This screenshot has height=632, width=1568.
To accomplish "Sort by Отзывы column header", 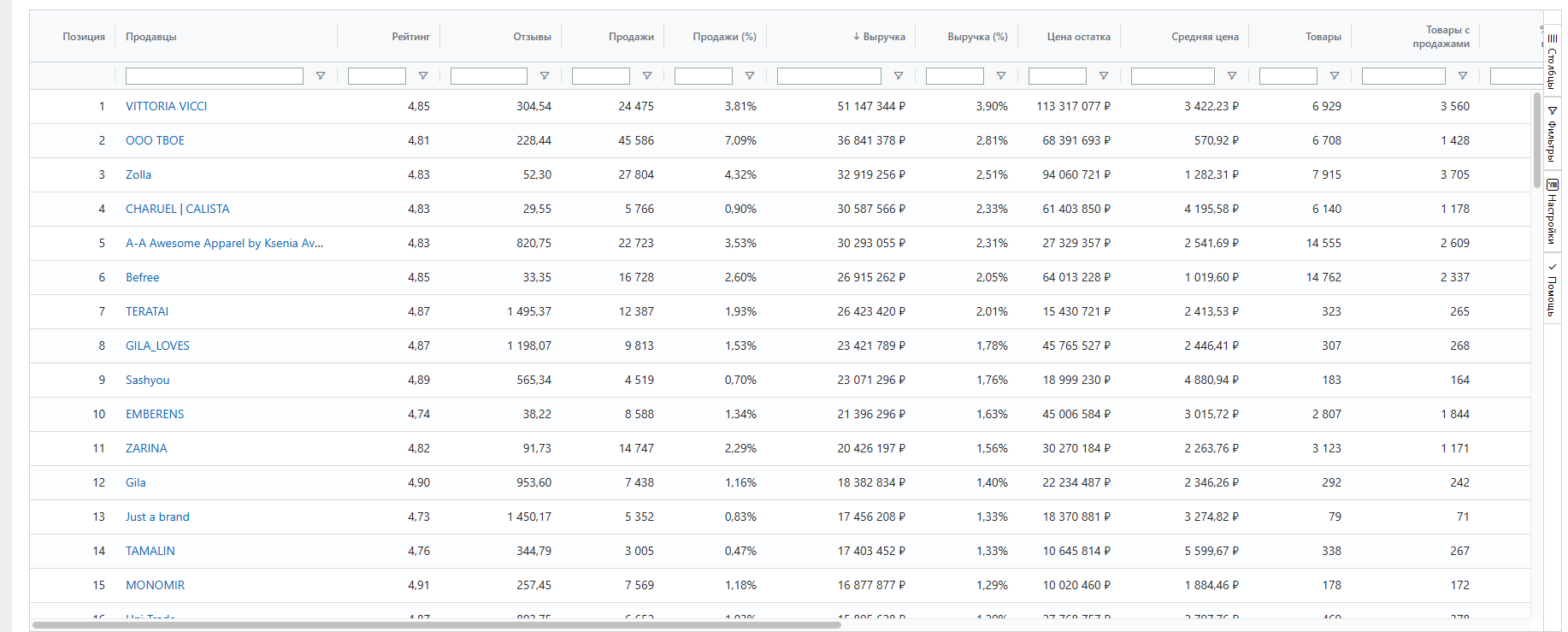I will click(532, 37).
